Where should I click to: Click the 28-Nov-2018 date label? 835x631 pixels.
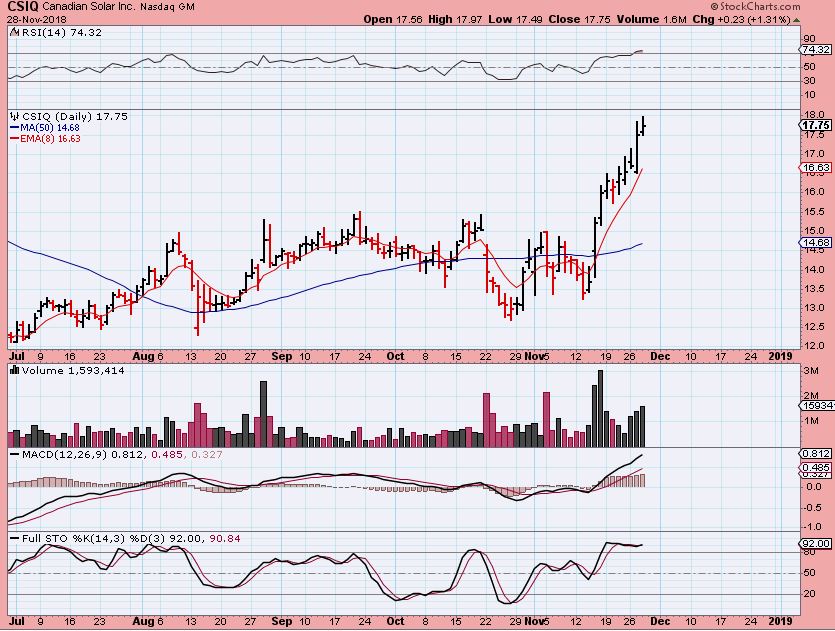point(36,20)
